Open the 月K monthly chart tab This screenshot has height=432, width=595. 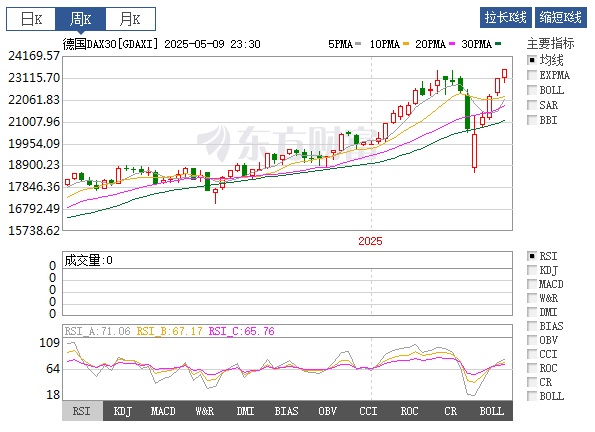tap(130, 19)
